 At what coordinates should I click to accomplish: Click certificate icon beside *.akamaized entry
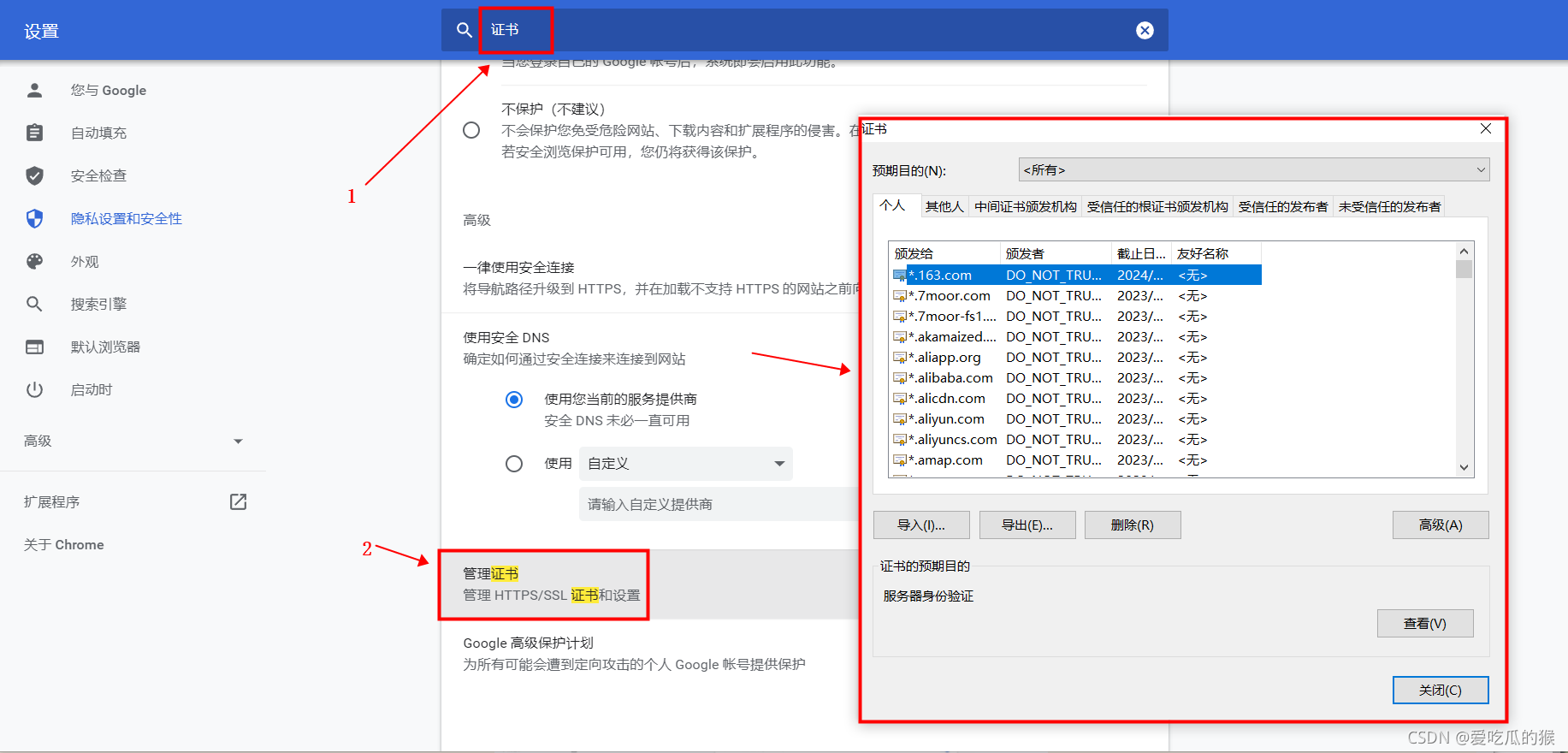click(x=899, y=337)
